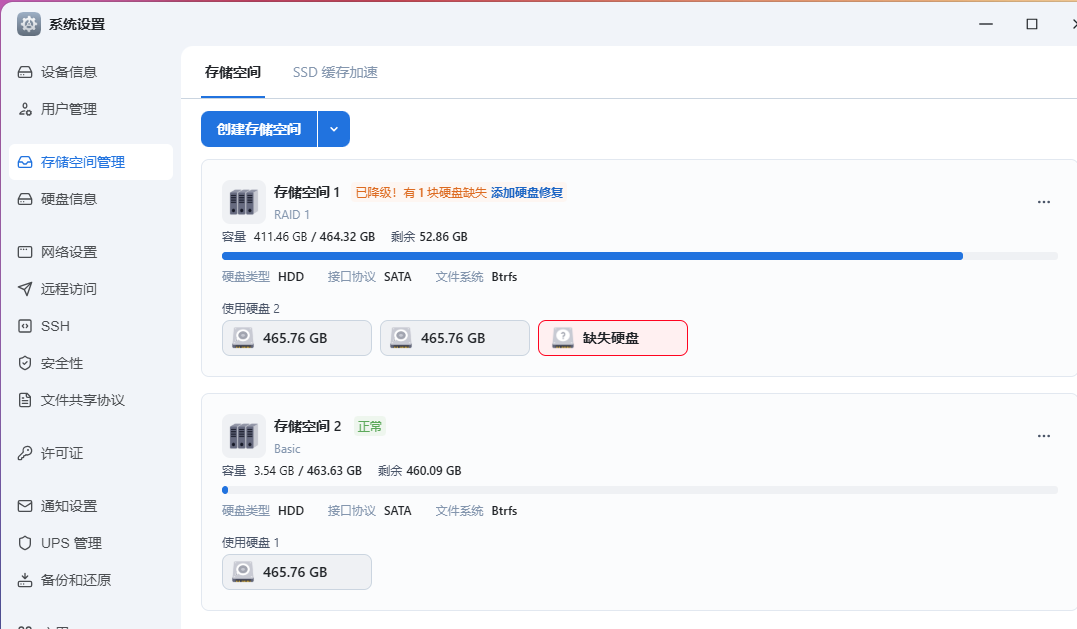
Task: Click the missing disk question-mark icon
Action: point(563,338)
